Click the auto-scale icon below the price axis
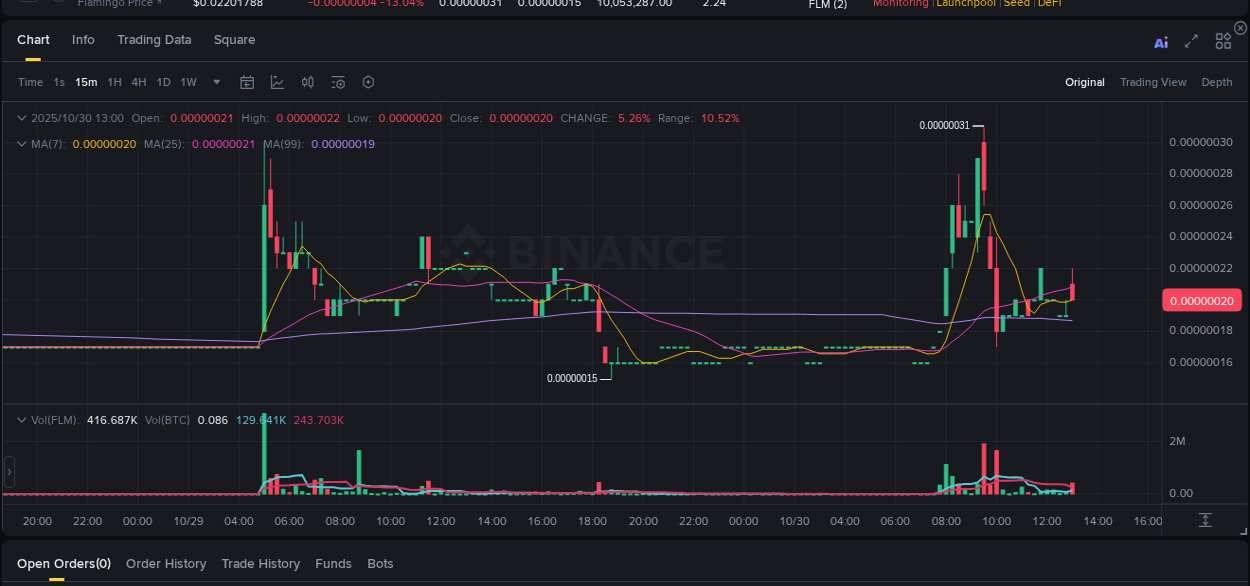Image resolution: width=1250 pixels, height=586 pixels. [1205, 520]
